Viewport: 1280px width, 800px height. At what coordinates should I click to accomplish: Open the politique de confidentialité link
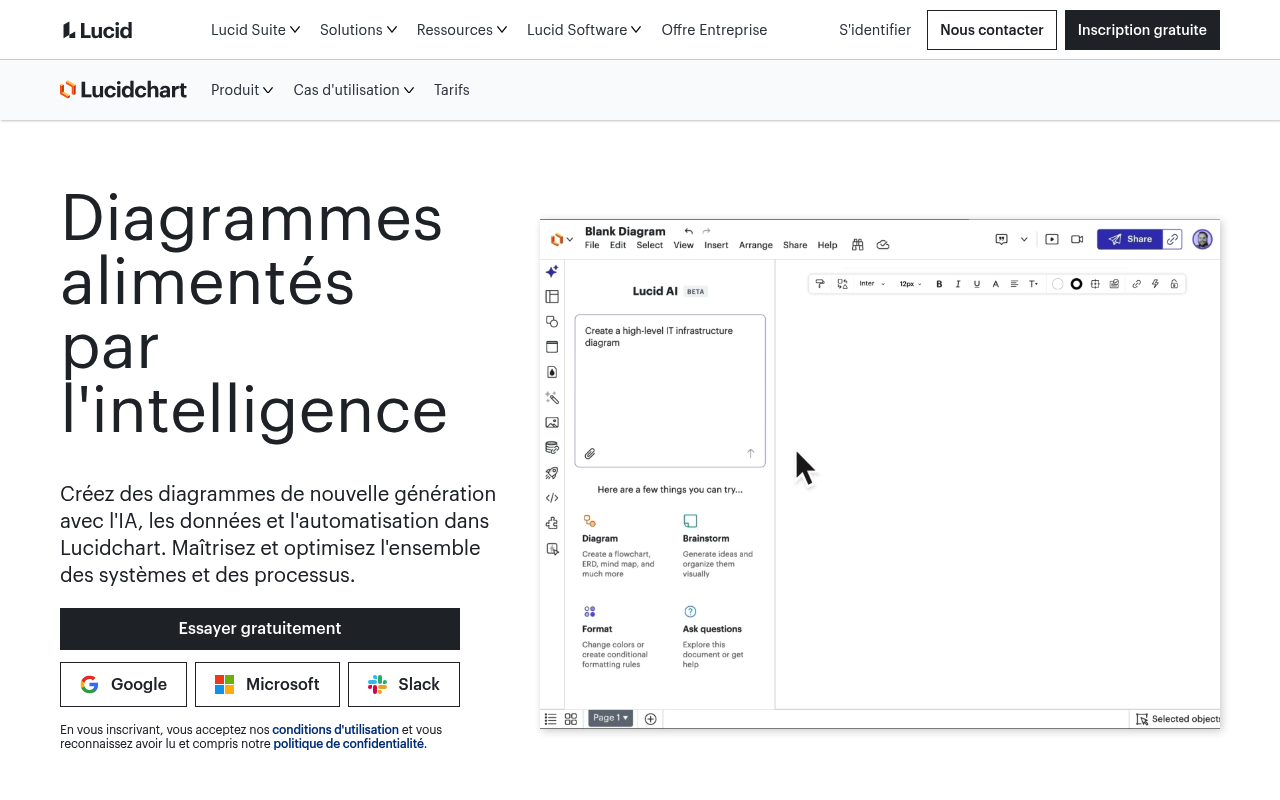349,744
